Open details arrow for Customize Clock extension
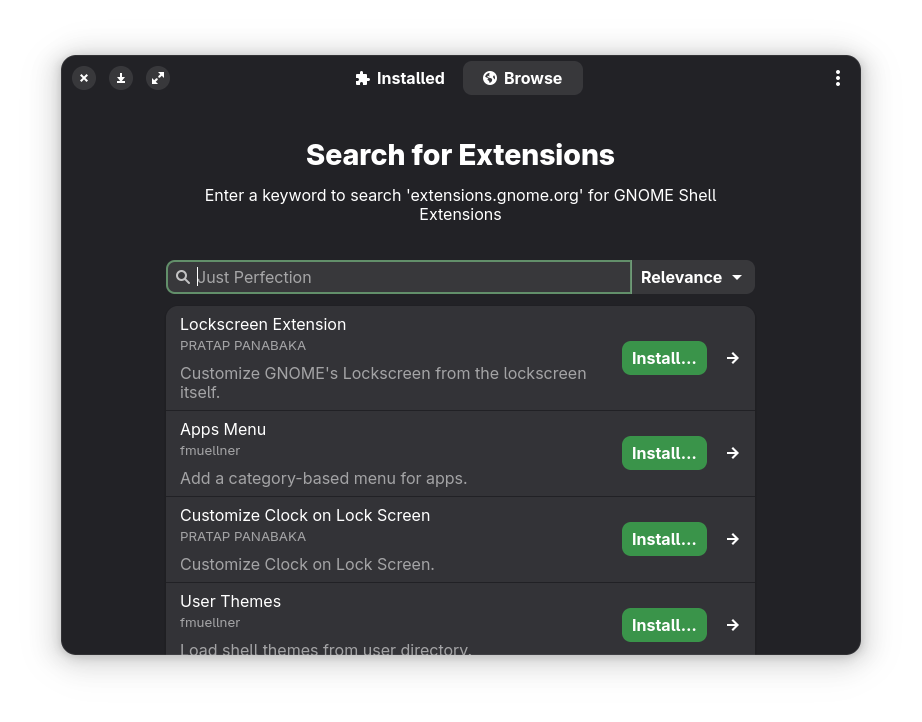Image resolution: width=922 pixels, height=722 pixels. pyautogui.click(x=733, y=539)
